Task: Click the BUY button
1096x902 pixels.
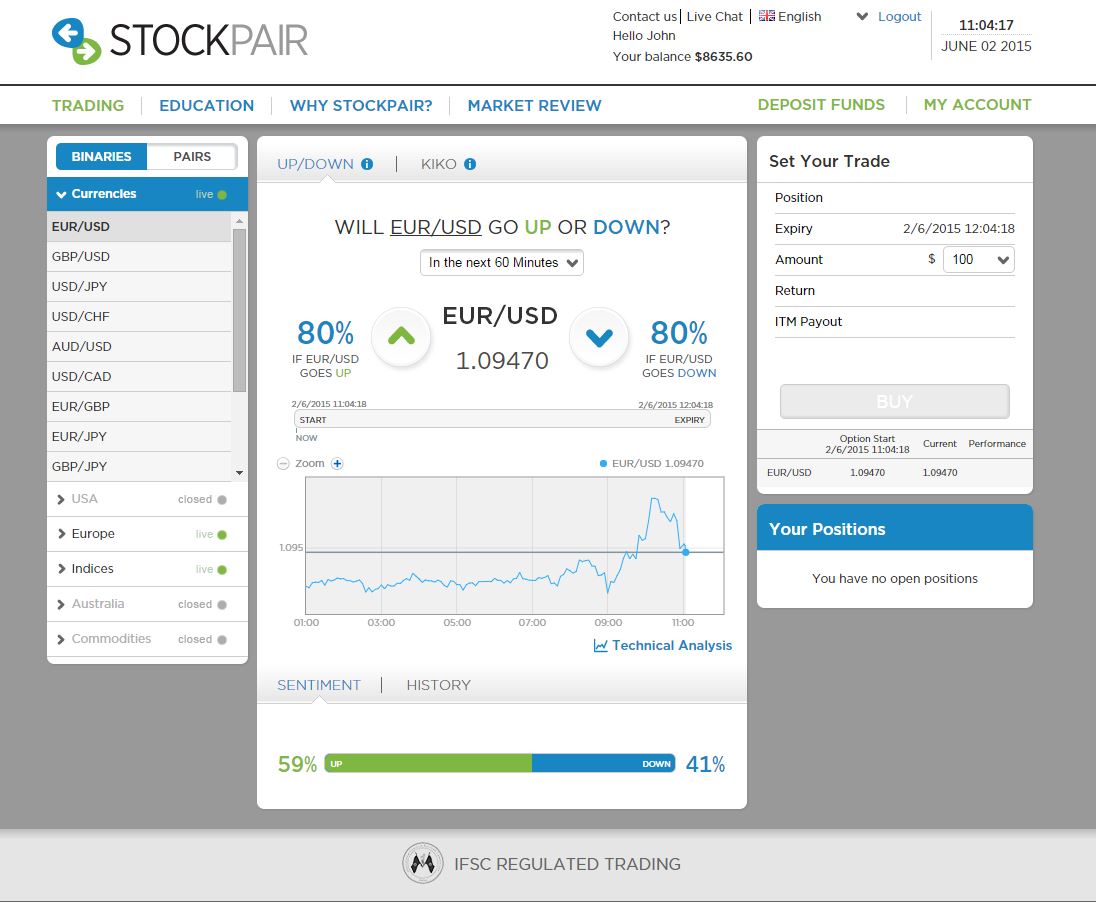Action: coord(895,401)
